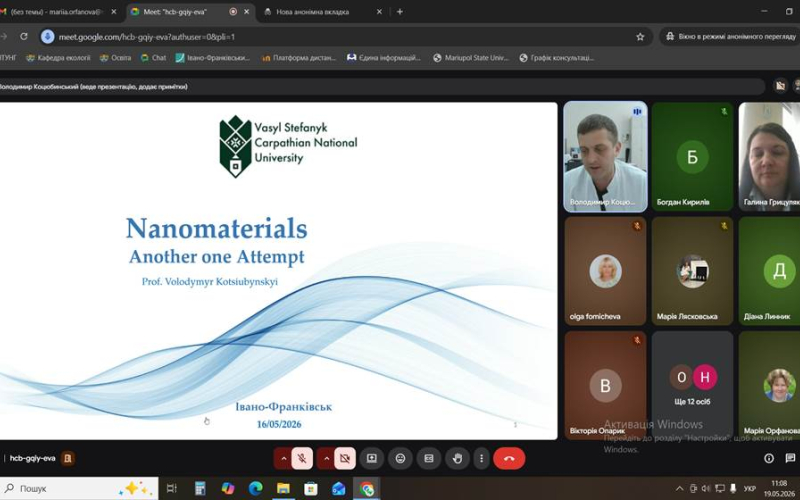Leave the call with red hang-up button
The width and height of the screenshot is (800, 500).
[x=509, y=458]
